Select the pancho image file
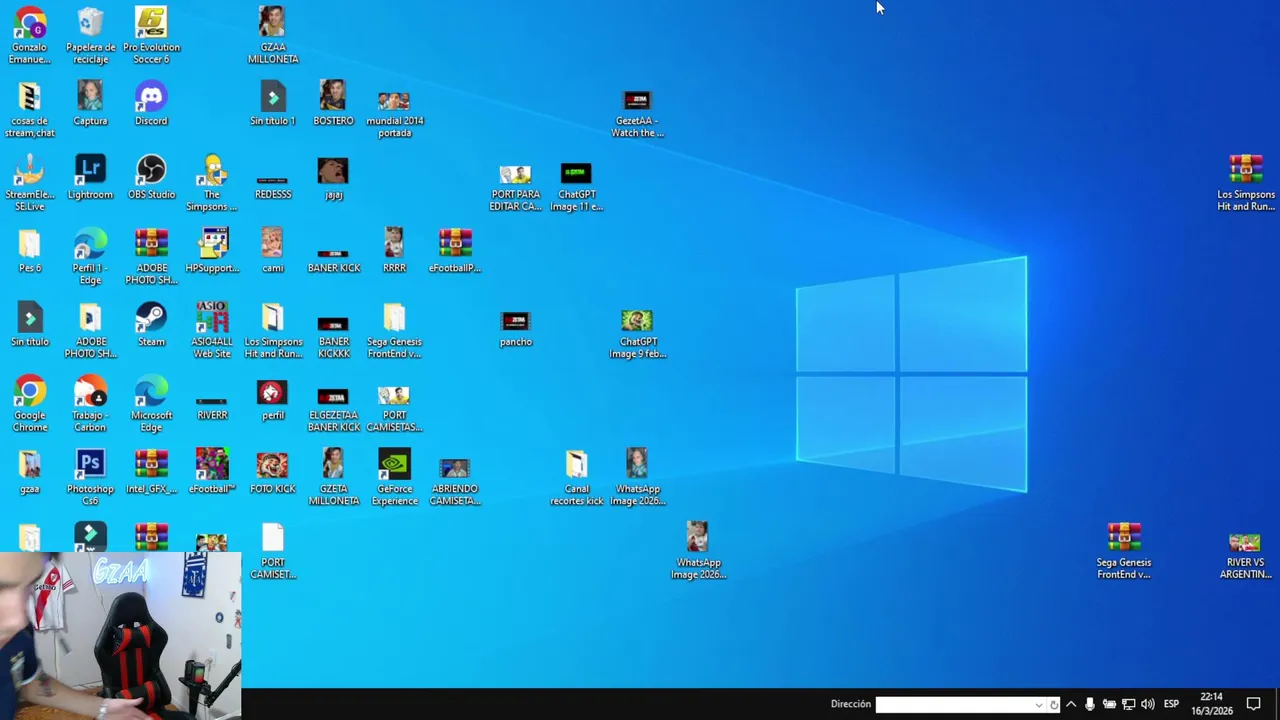This screenshot has height=720, width=1280. pos(515,328)
